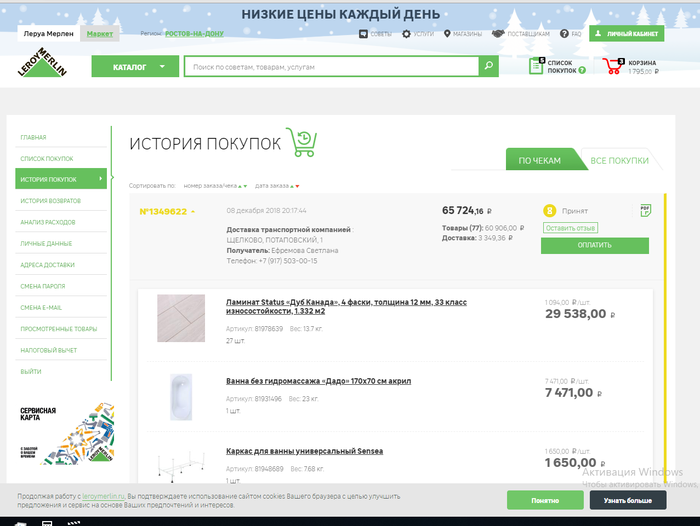Open История покупок sidebar item
Viewport: 700px width, 526px height.
61,179
